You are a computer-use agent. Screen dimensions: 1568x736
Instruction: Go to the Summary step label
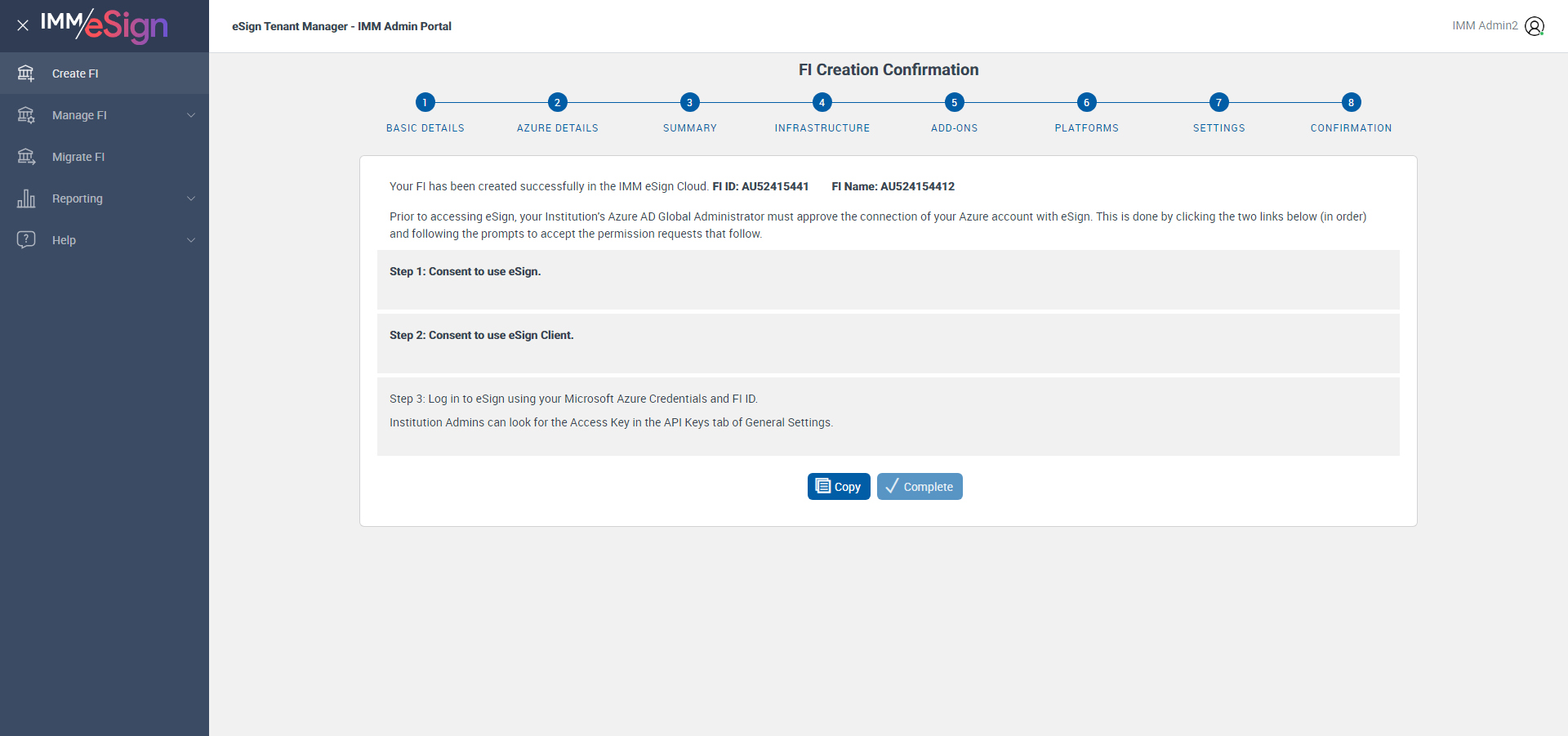(690, 128)
